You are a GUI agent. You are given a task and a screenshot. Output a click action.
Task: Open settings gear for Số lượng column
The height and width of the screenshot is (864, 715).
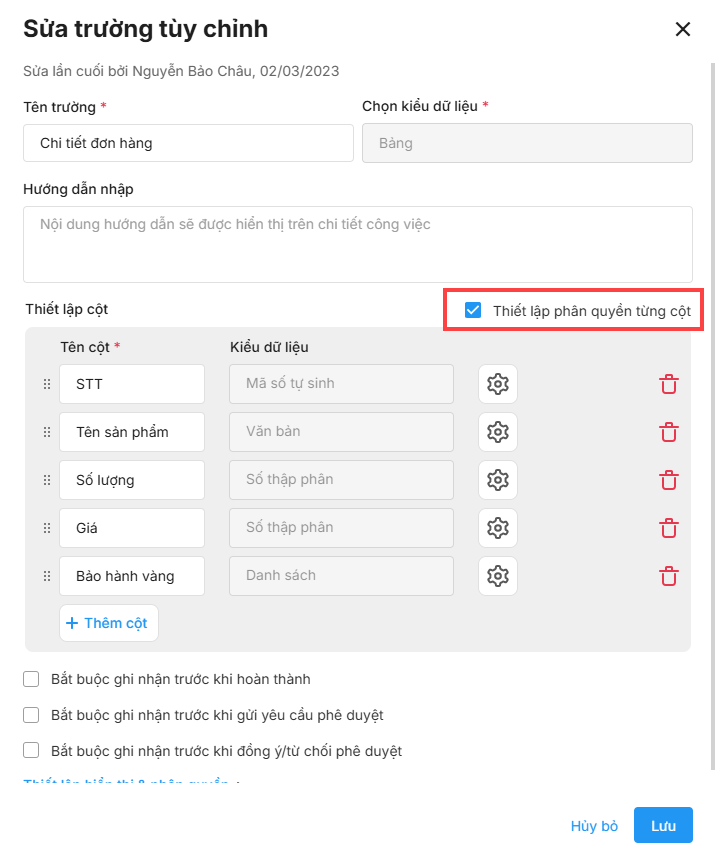[x=498, y=480]
